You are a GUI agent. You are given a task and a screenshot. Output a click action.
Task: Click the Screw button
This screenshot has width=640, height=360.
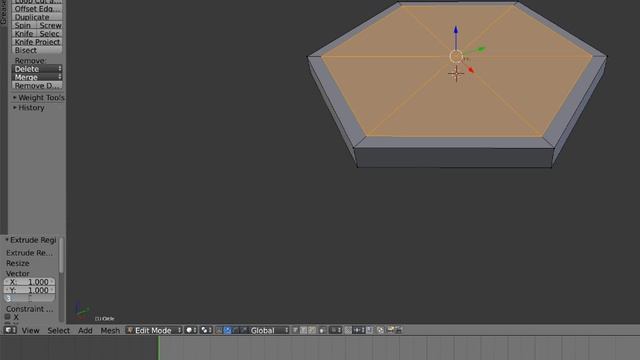click(50, 25)
